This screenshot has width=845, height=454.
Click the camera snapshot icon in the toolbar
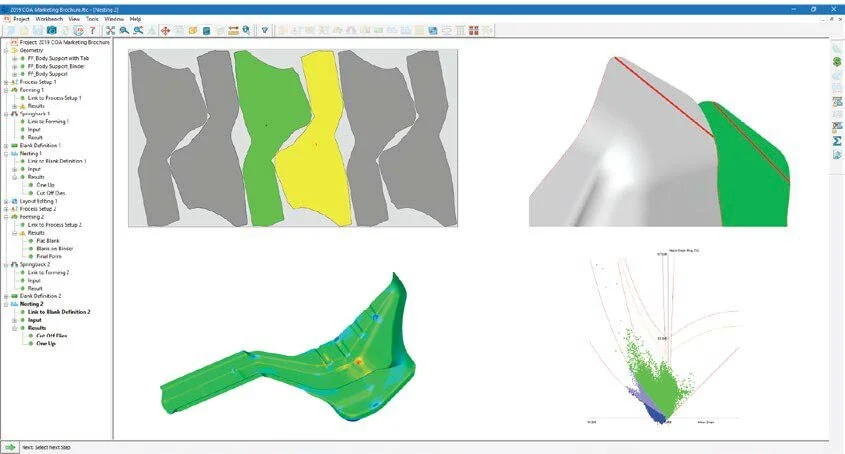tap(52, 31)
